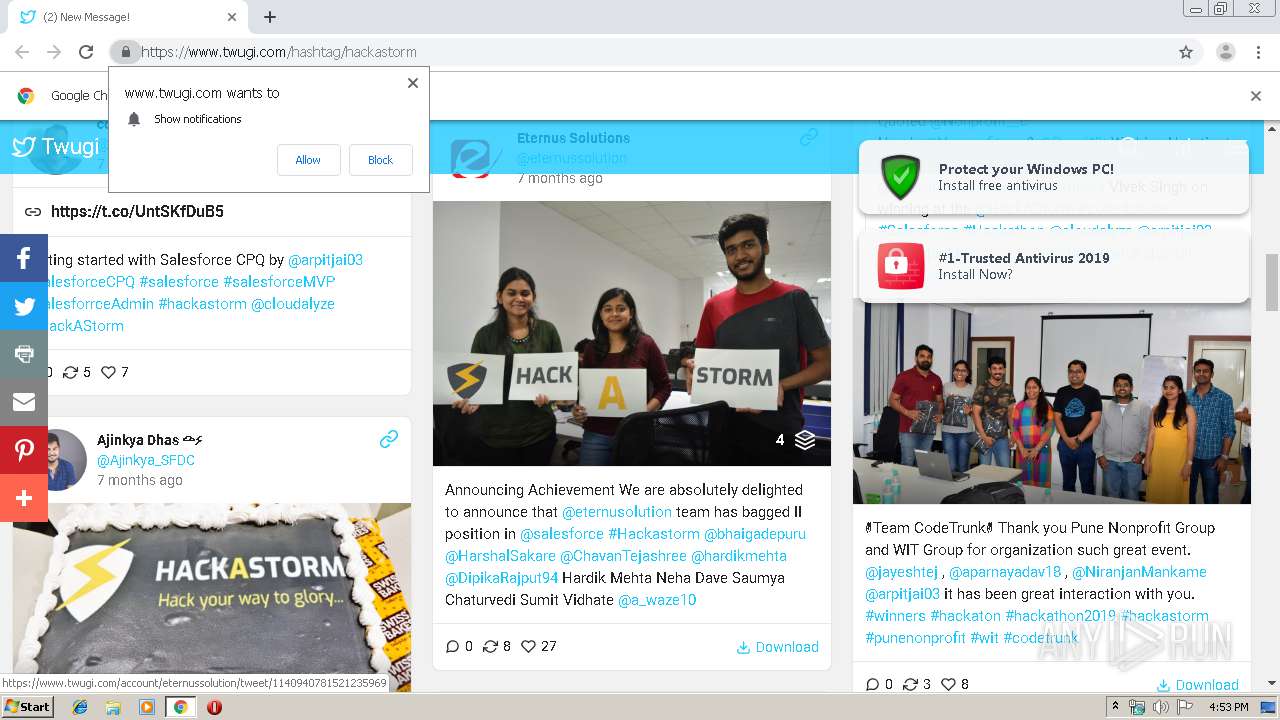Click the Facebook share button in sidebar

pyautogui.click(x=24, y=259)
